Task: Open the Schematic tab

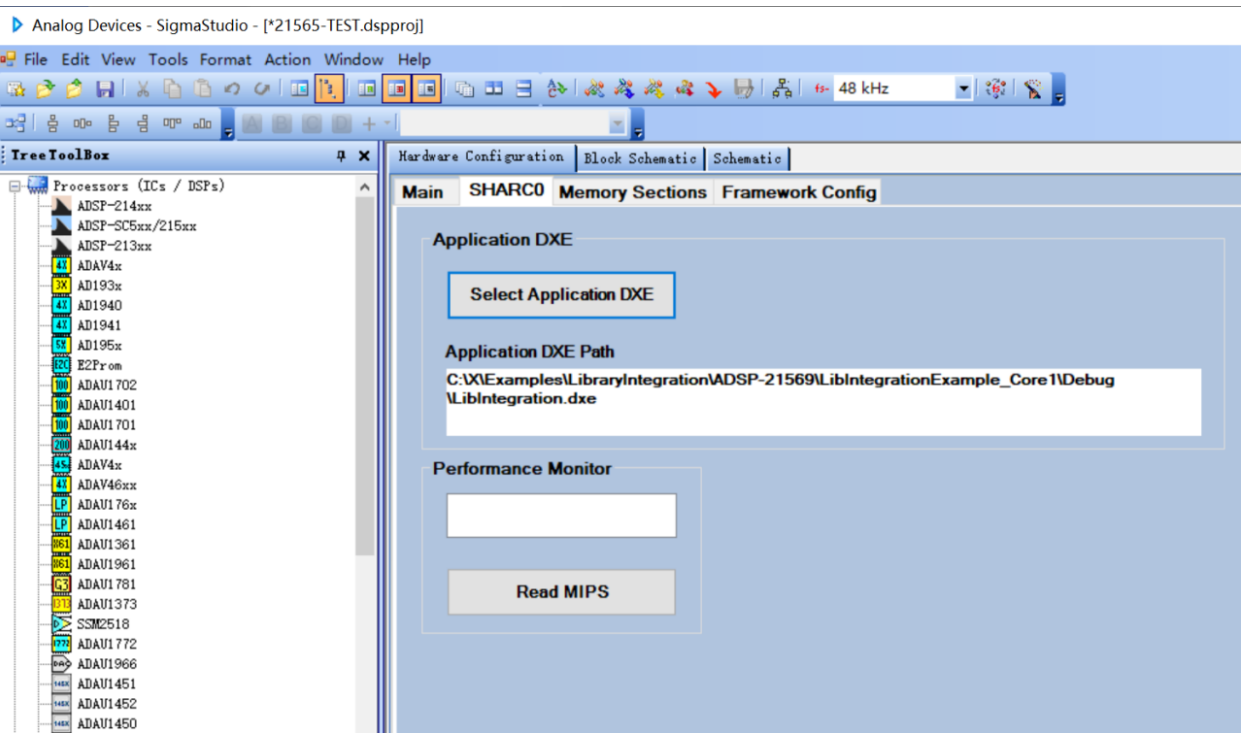Action: pos(747,158)
